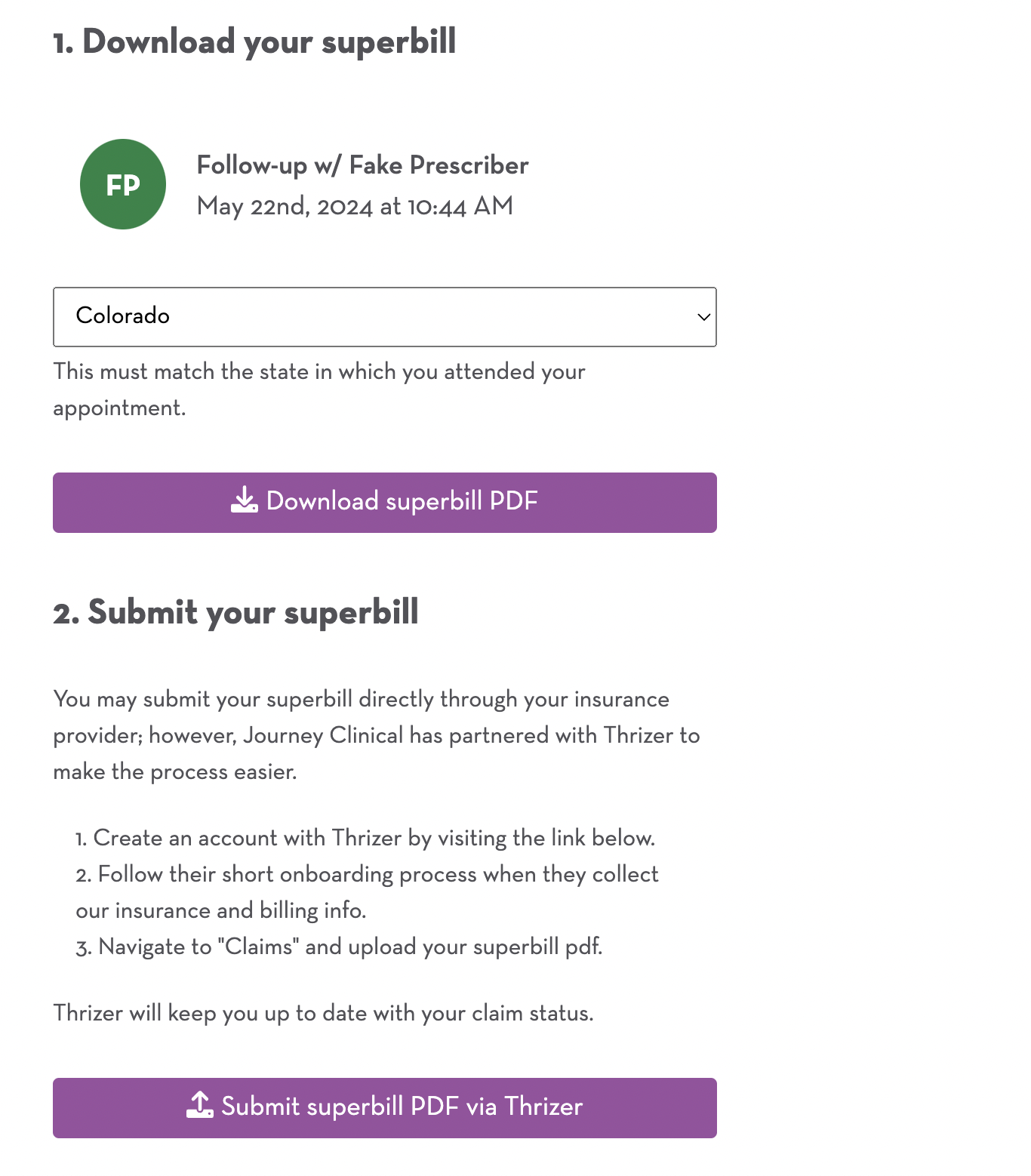Click the upload icon on the Thrizer button
1031x1176 pixels.
[x=200, y=1105]
